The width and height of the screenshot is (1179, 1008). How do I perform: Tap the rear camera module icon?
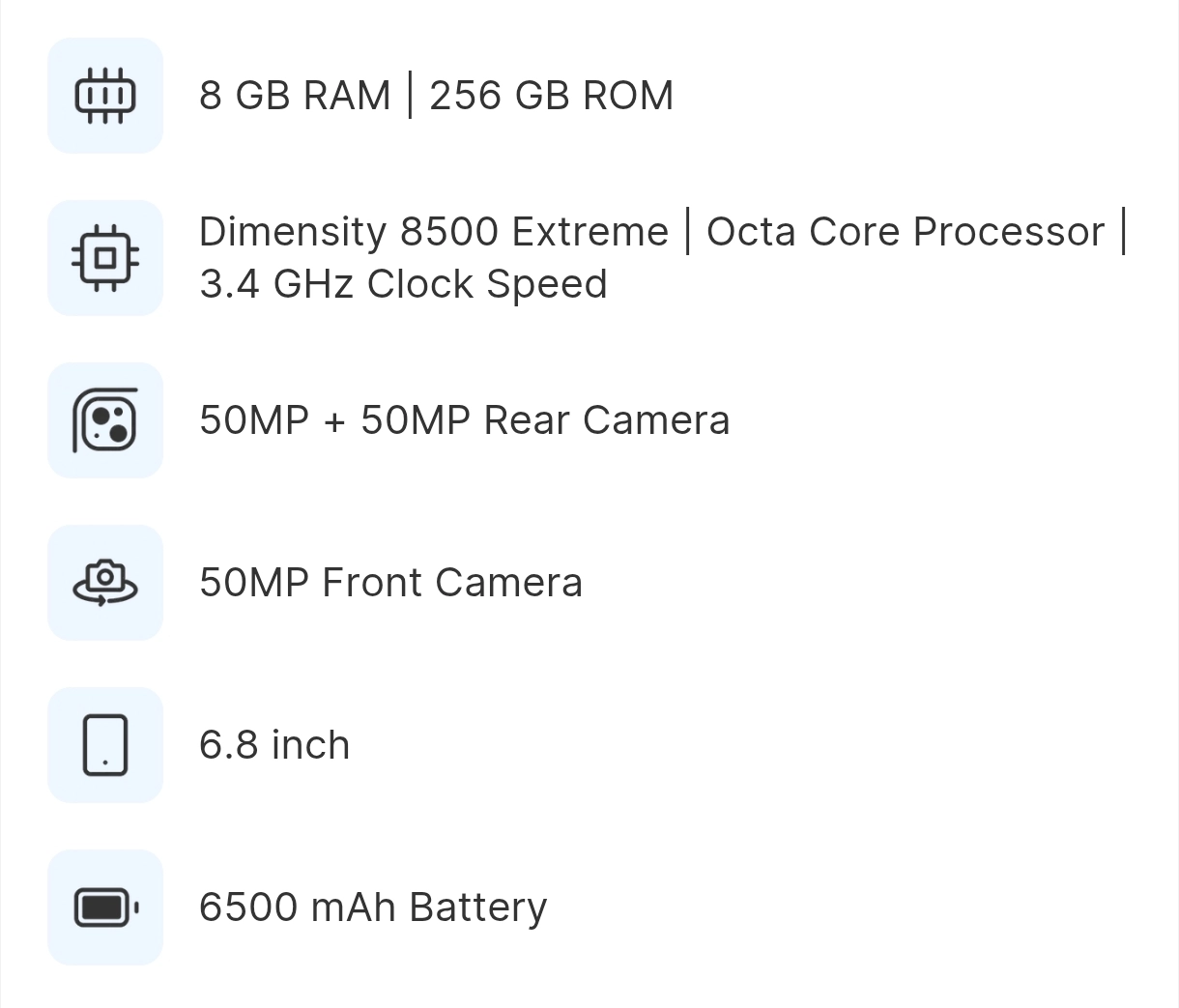click(x=105, y=420)
